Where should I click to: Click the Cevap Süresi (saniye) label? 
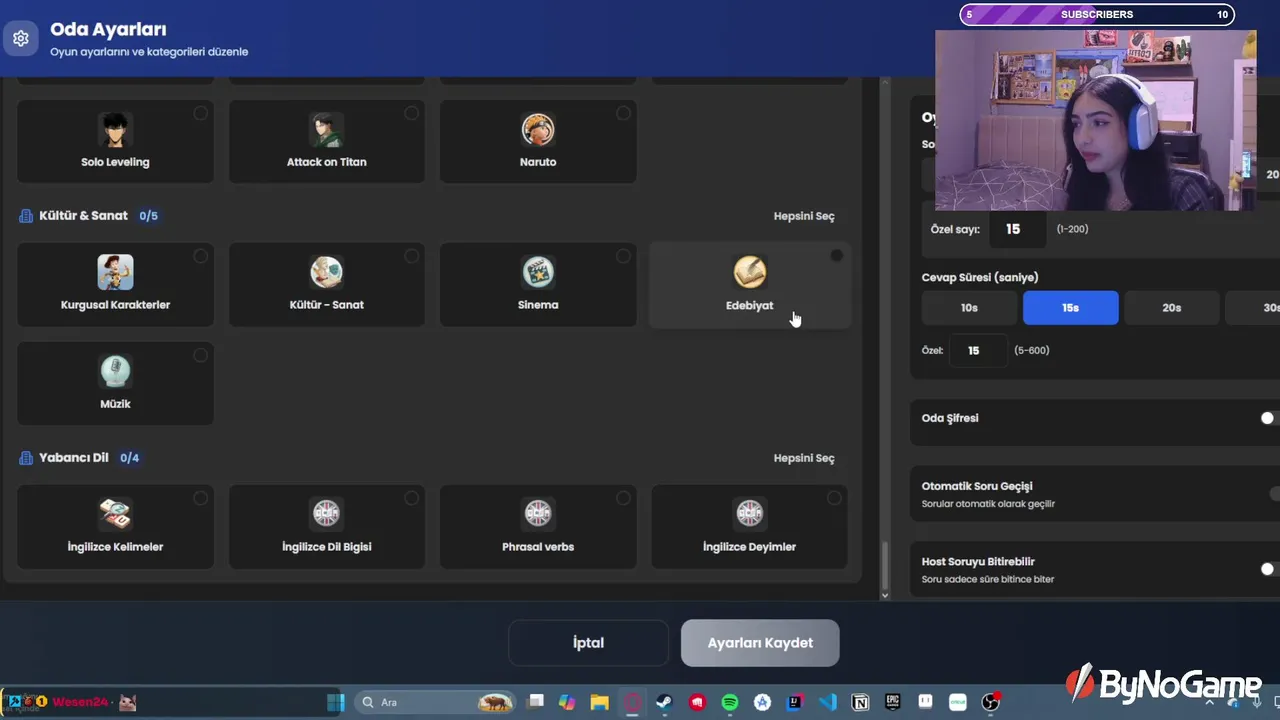[x=980, y=277]
